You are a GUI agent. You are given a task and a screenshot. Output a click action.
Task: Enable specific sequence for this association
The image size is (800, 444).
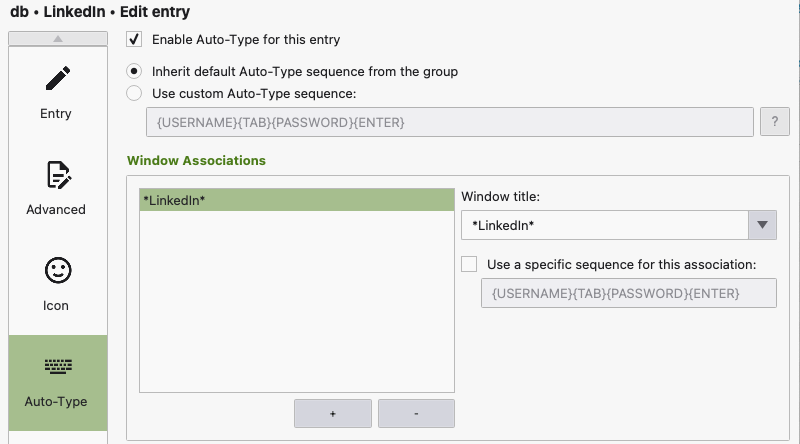(469, 264)
